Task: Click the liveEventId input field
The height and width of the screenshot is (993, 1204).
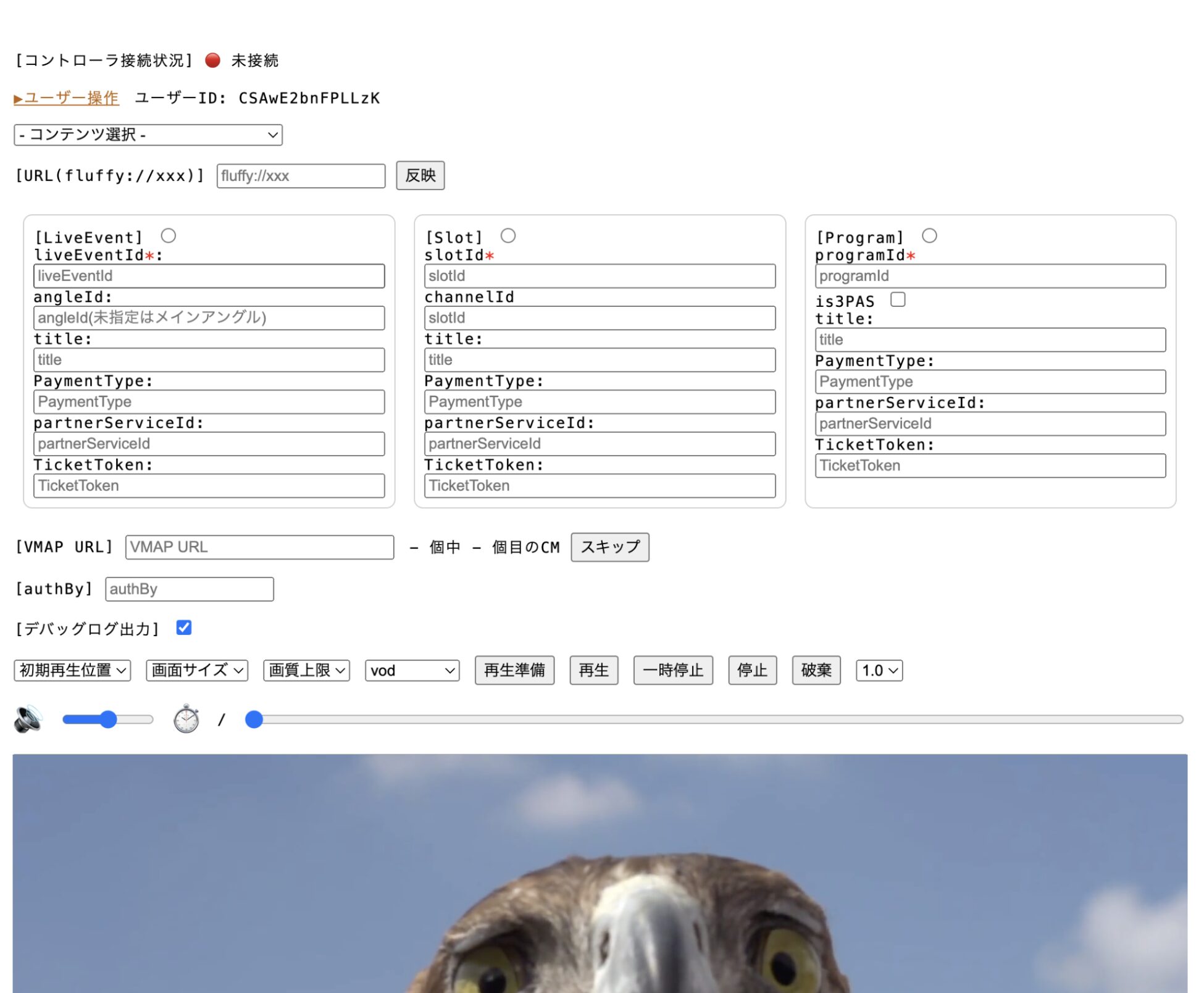Action: tap(207, 275)
